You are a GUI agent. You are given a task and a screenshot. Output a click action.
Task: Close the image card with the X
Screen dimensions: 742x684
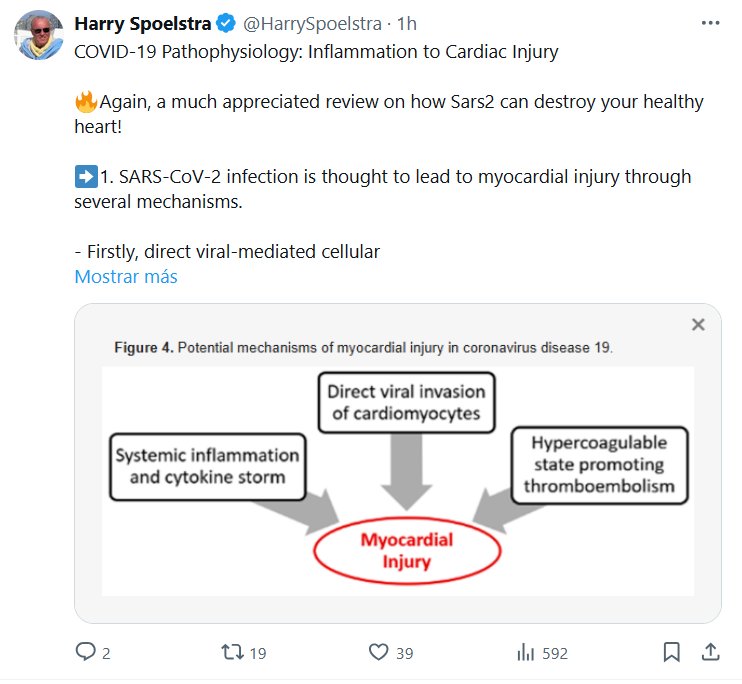(x=698, y=324)
